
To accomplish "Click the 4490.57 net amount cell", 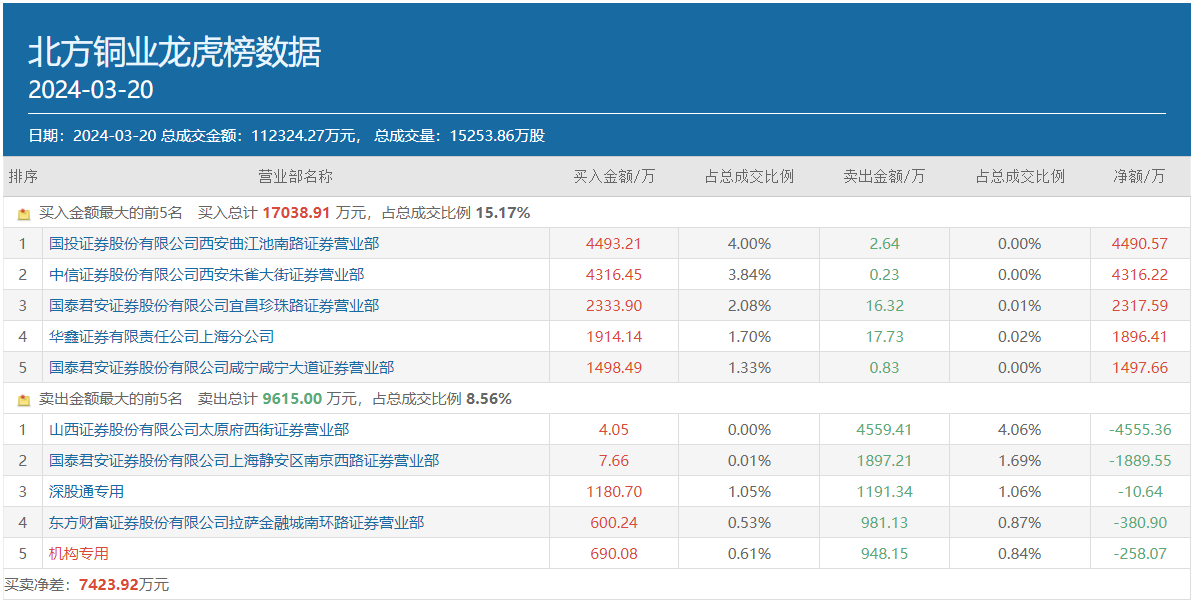I will click(1139, 243).
